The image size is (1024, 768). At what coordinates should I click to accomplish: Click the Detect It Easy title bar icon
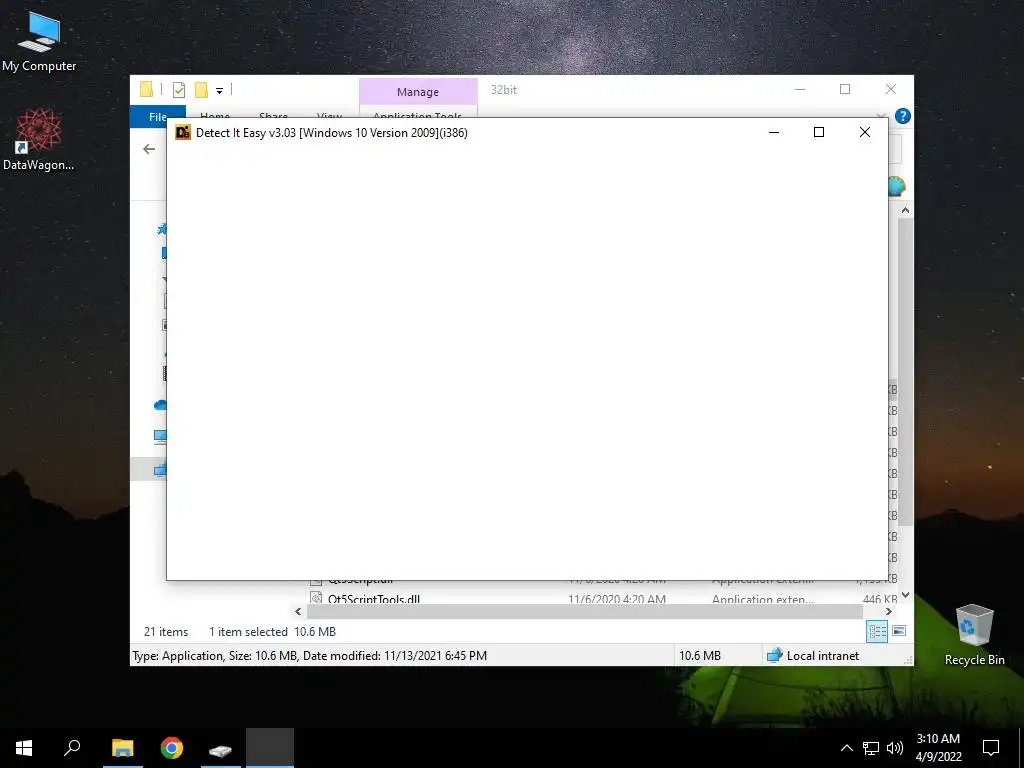tap(183, 133)
